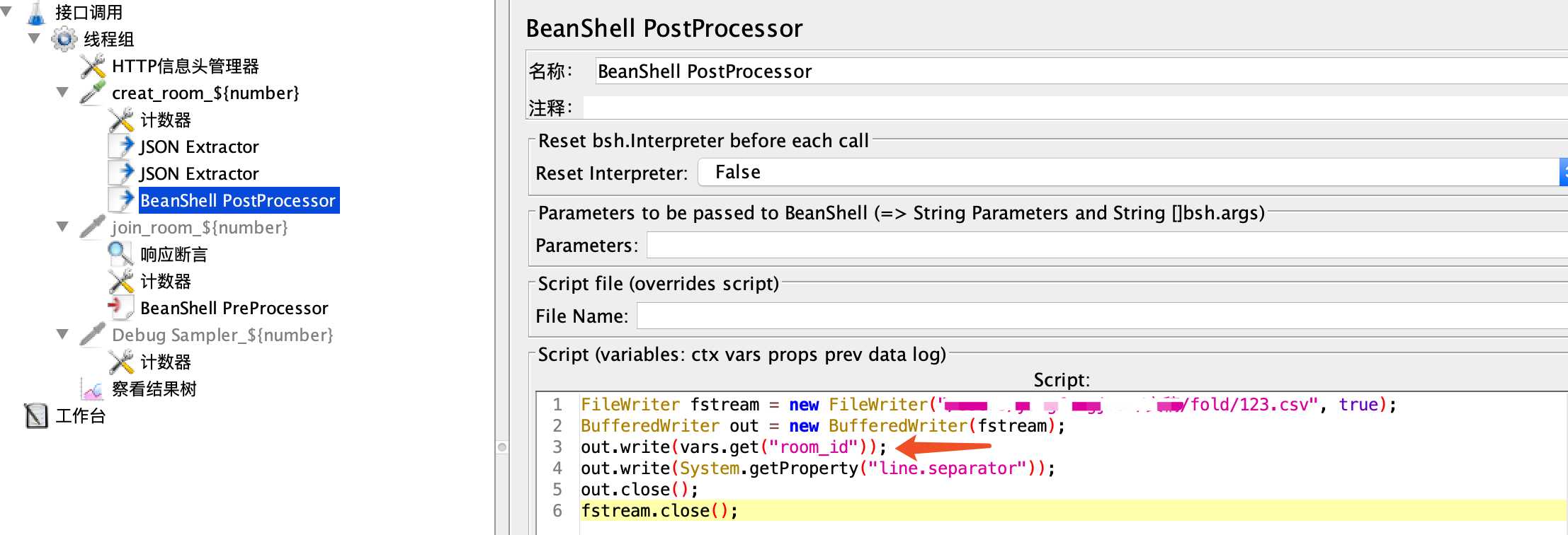The height and width of the screenshot is (535, 1568).
Task: Select 工作台 workbench item
Action: click(81, 416)
